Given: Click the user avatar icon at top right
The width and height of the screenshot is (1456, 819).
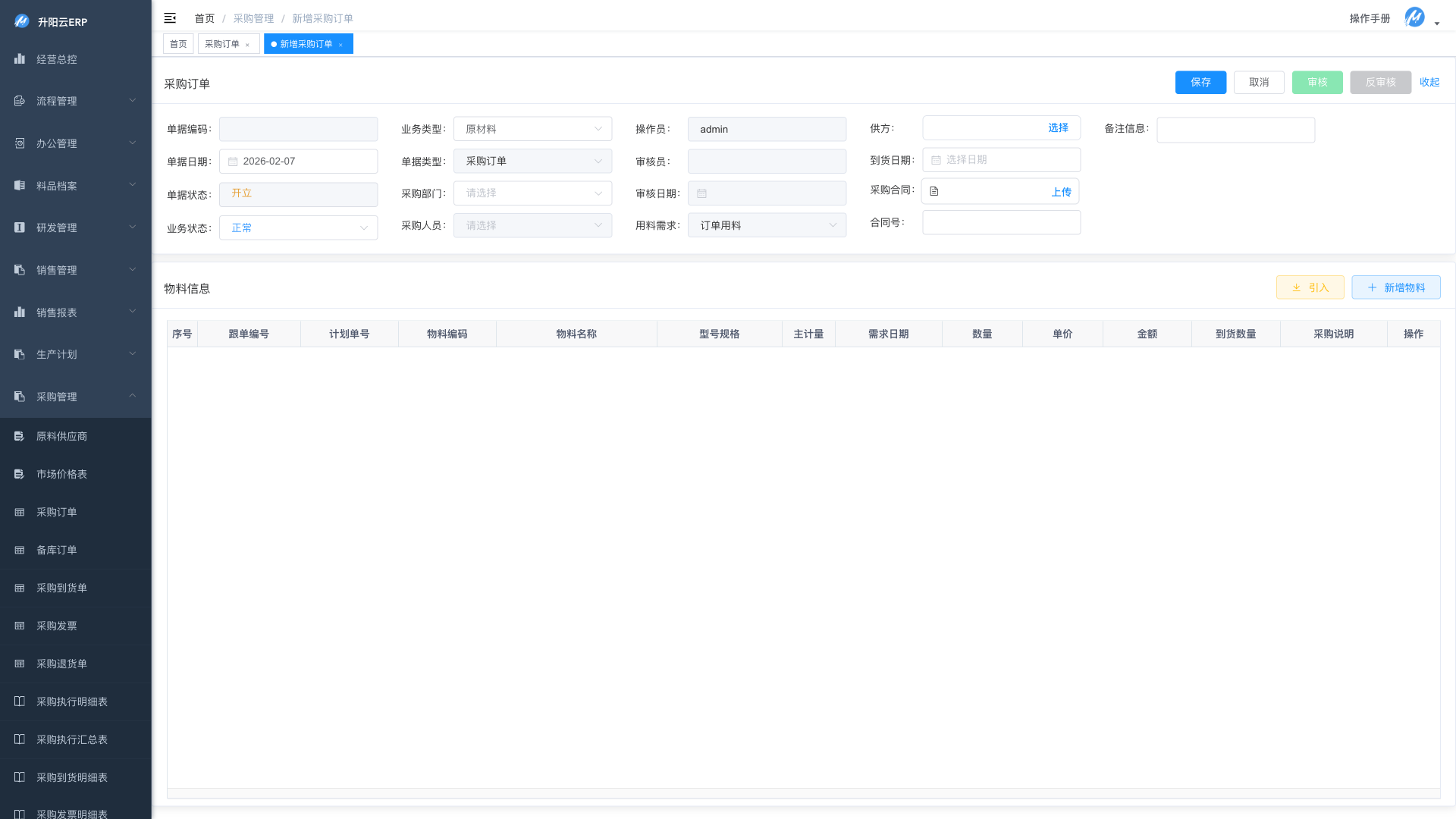Looking at the screenshot, I should click(1414, 17).
